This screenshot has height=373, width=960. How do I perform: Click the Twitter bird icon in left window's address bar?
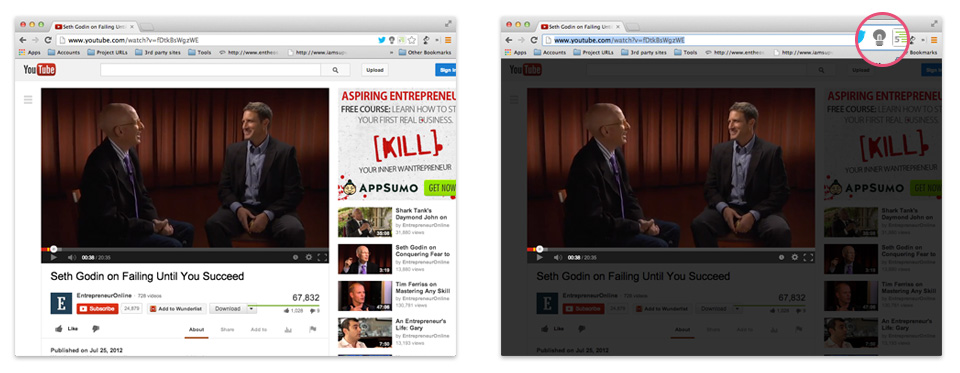382,40
